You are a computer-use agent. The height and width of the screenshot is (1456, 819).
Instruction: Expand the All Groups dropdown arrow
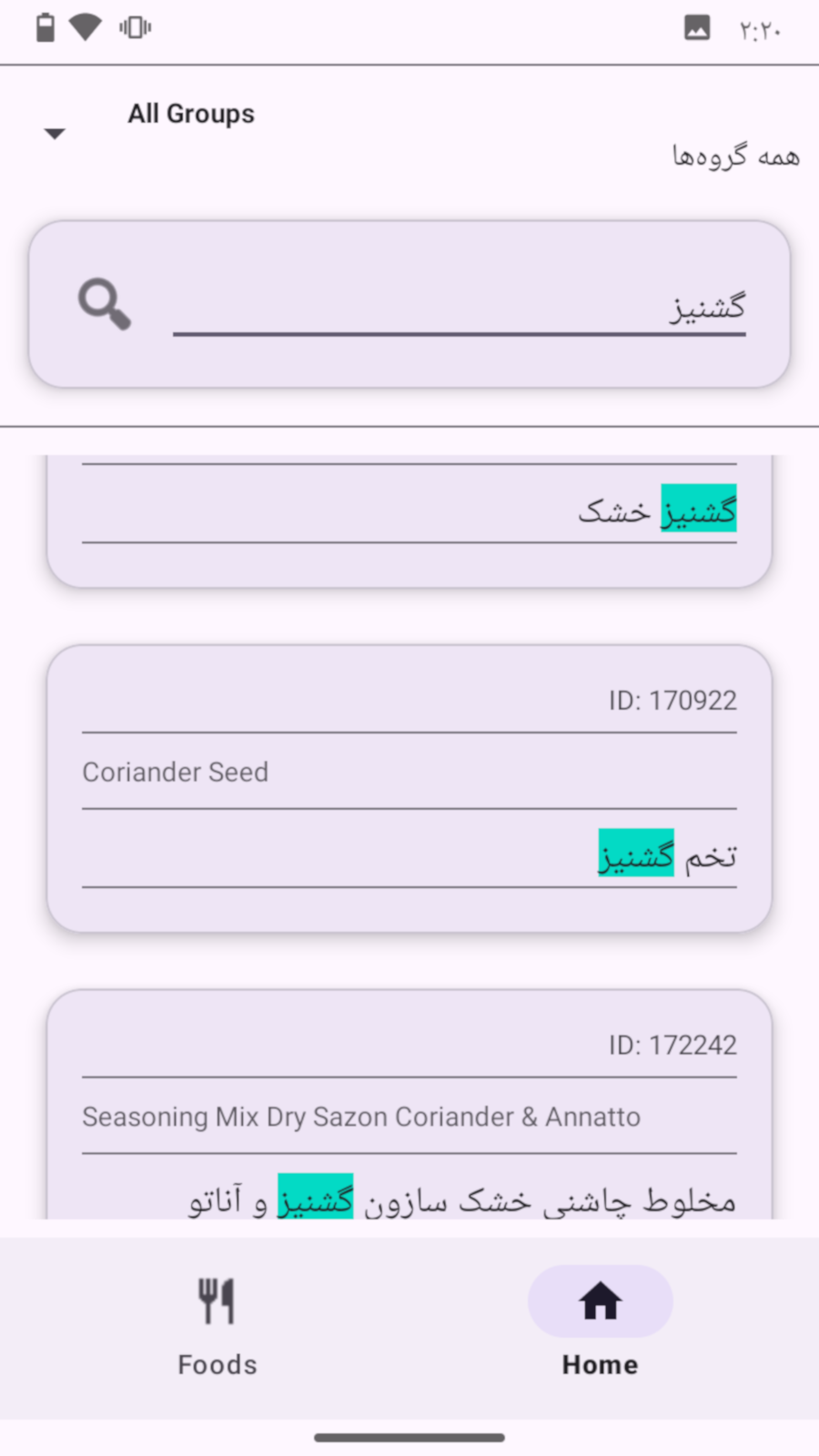click(55, 134)
